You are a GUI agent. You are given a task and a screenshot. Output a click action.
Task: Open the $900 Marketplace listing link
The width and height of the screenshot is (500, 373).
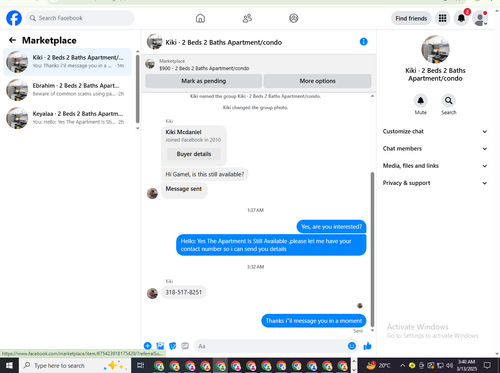[x=204, y=68]
